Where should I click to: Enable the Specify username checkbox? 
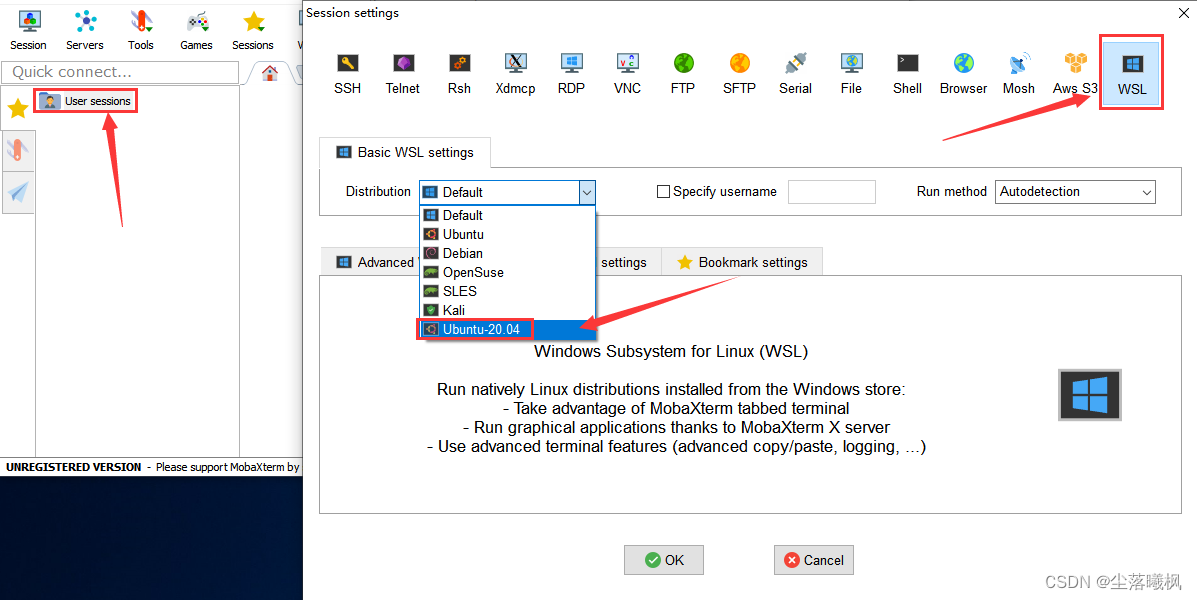(x=663, y=192)
